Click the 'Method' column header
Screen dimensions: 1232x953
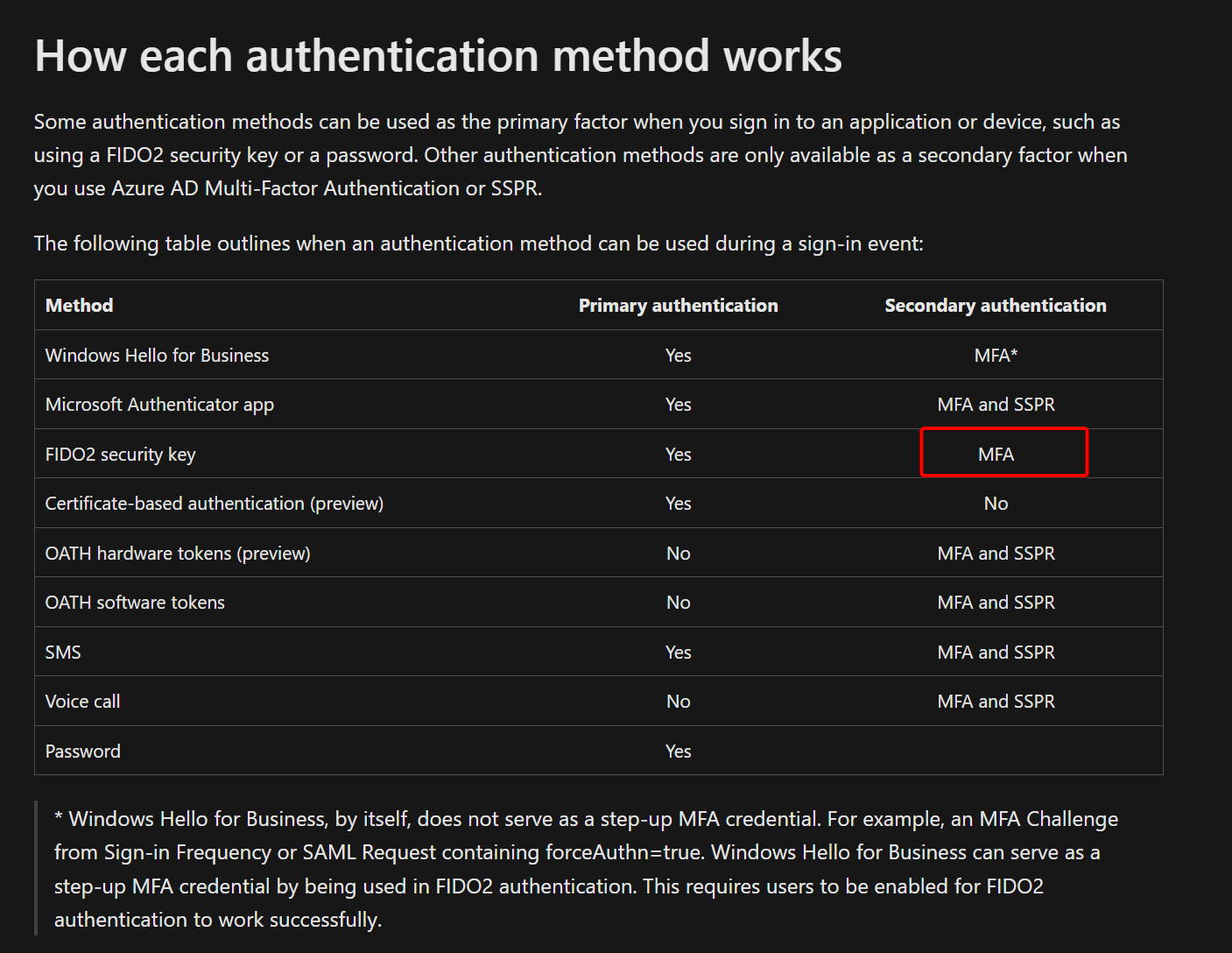pos(78,305)
